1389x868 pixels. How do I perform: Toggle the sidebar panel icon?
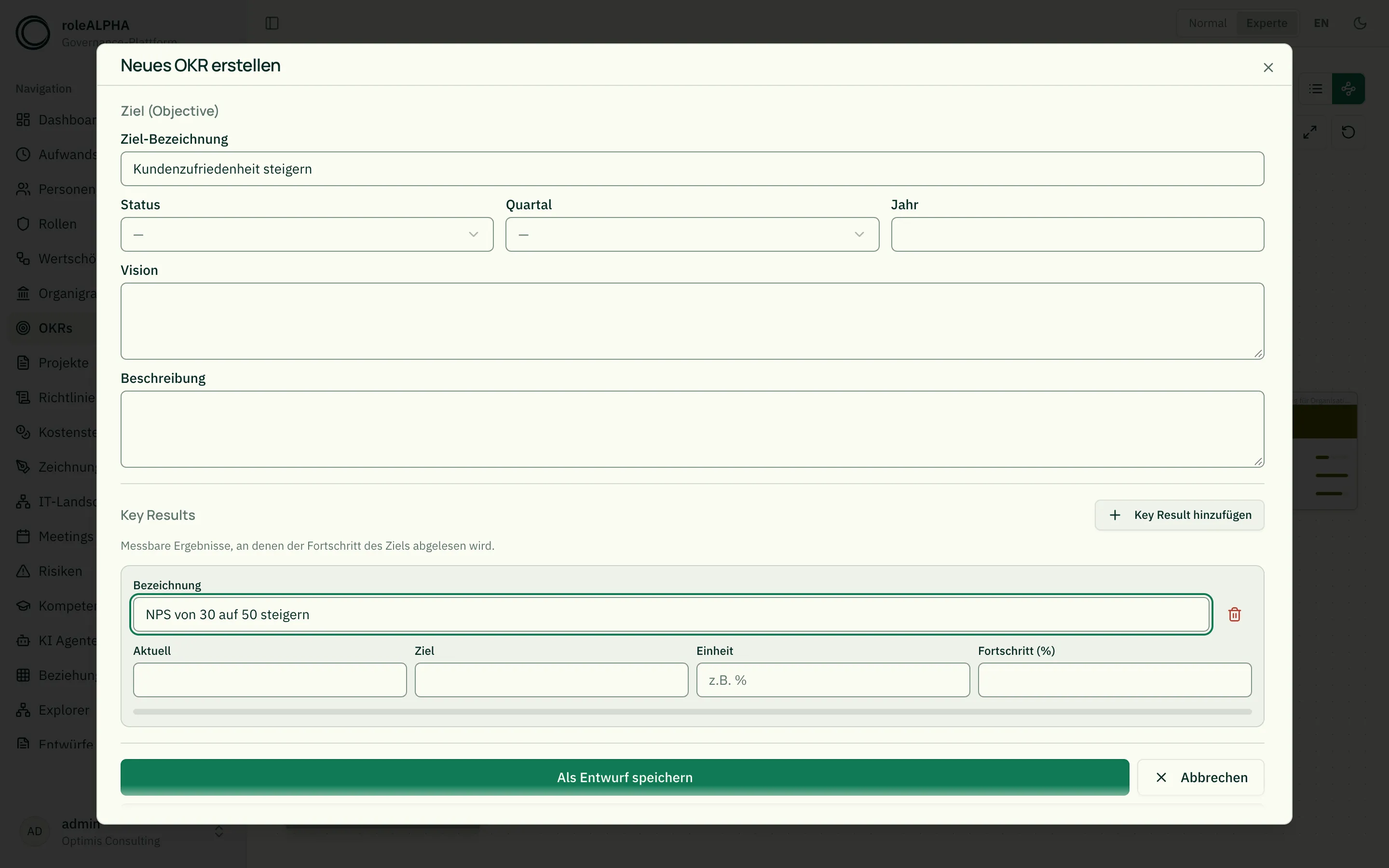point(272,23)
